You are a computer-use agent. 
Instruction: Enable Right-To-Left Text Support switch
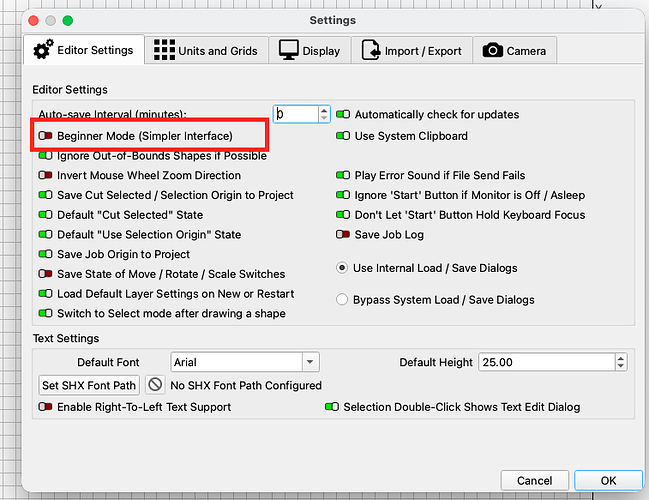[x=46, y=407]
